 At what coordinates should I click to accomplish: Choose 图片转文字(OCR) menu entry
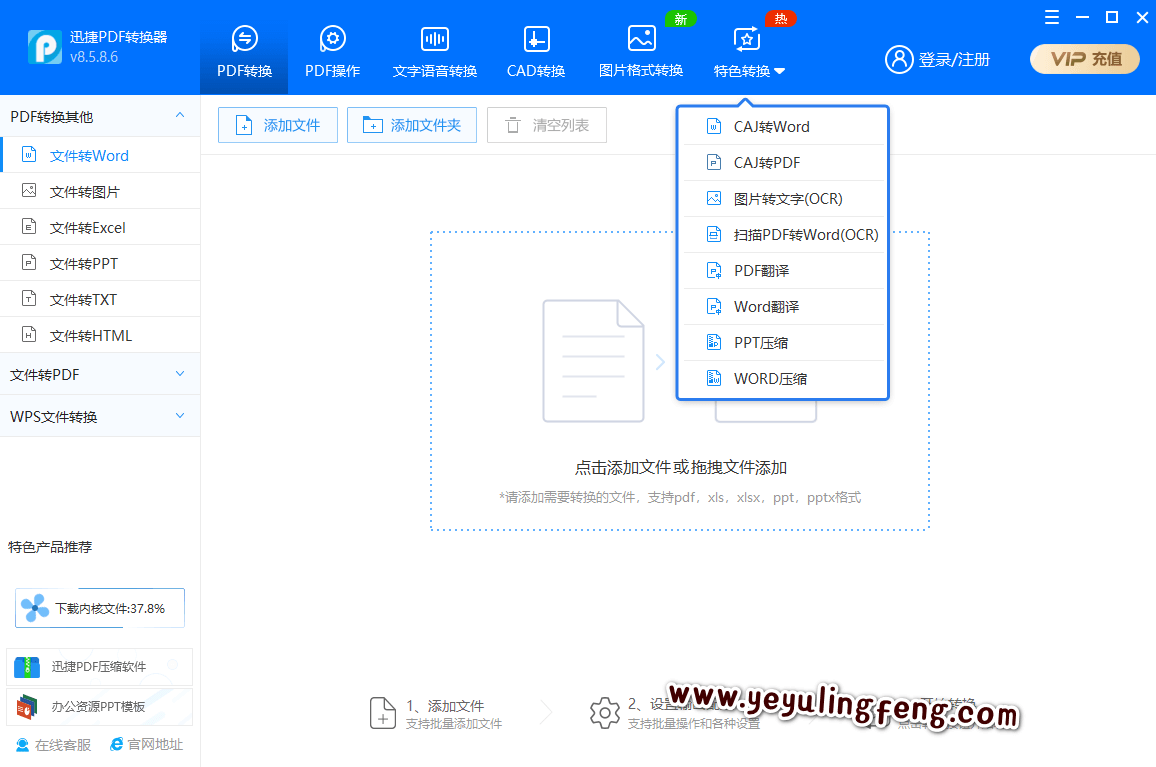tap(783, 199)
